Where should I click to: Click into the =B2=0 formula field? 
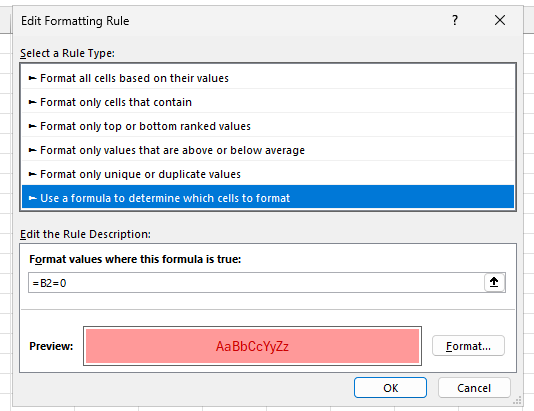click(256, 283)
